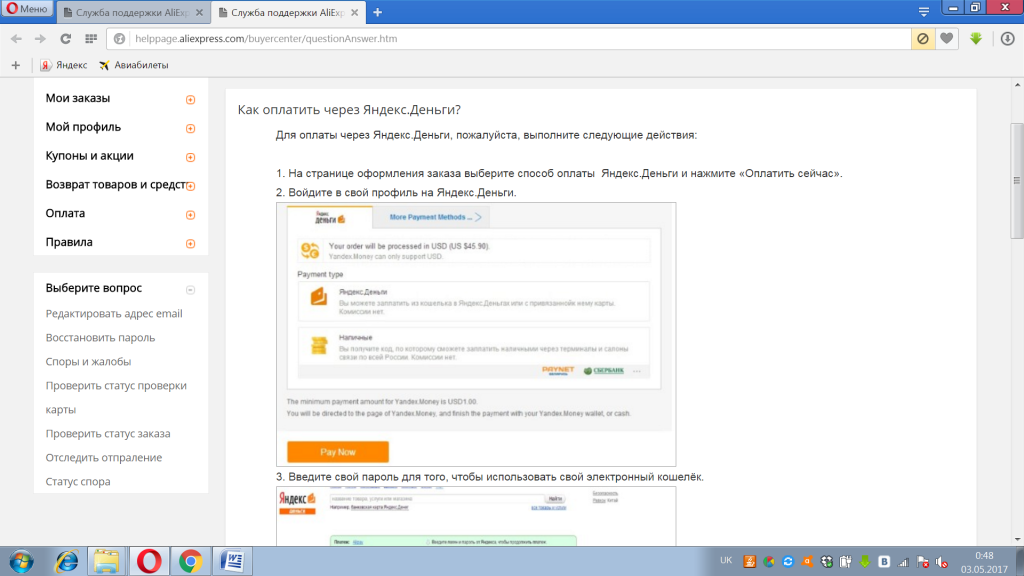The image size is (1024, 576).
Task: Open the downloads panel icon
Action: 1008,39
